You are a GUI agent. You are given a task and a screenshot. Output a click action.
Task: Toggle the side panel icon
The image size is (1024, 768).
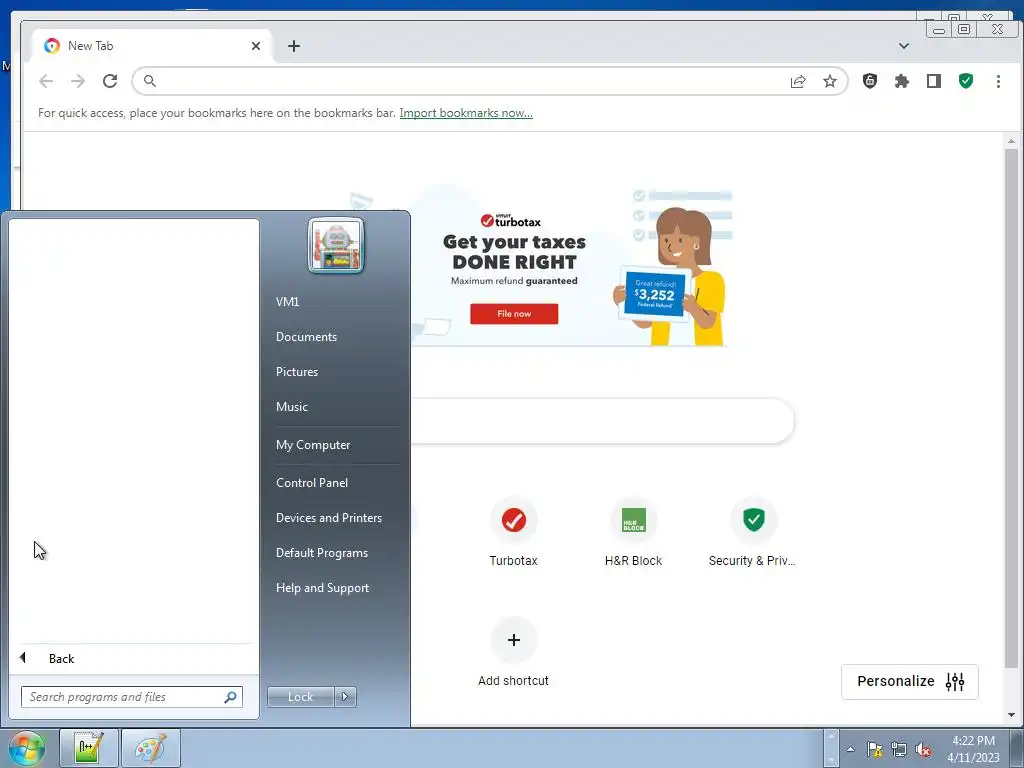(933, 81)
